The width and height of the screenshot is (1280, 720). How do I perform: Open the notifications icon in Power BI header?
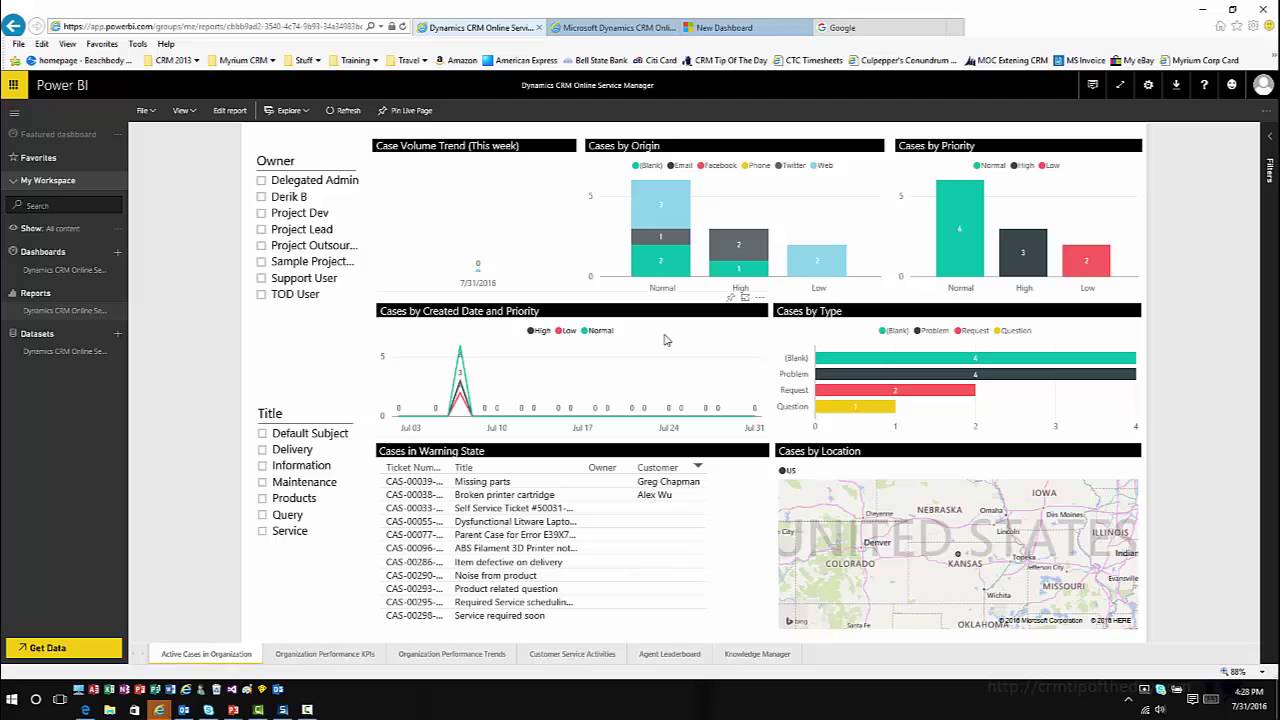1093,85
